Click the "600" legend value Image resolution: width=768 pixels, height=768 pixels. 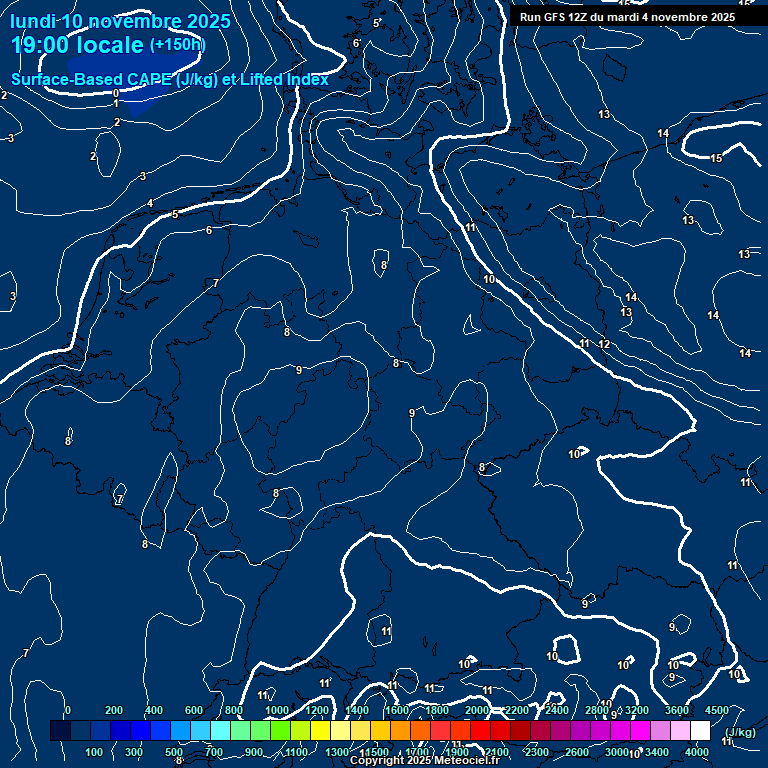coord(193,710)
